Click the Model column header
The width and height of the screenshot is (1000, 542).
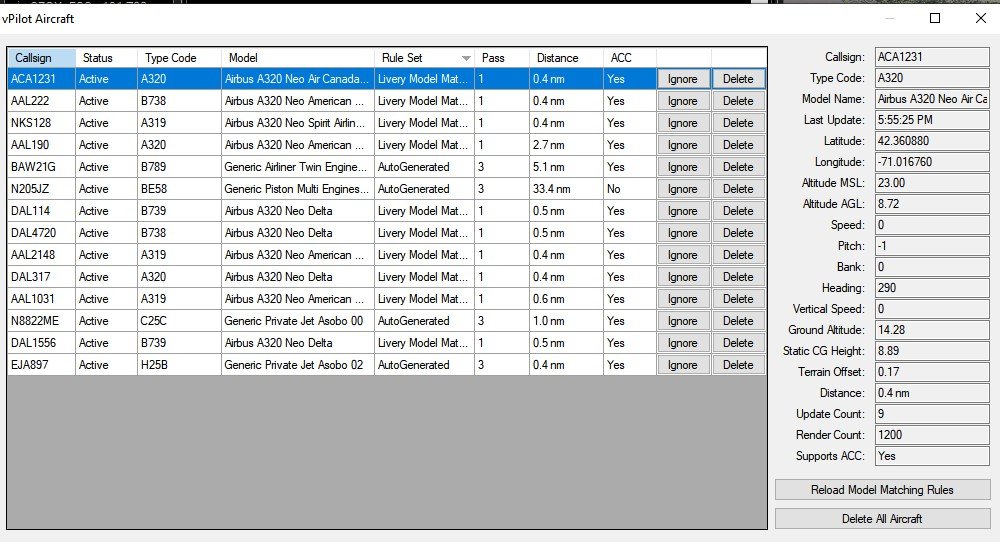point(297,58)
